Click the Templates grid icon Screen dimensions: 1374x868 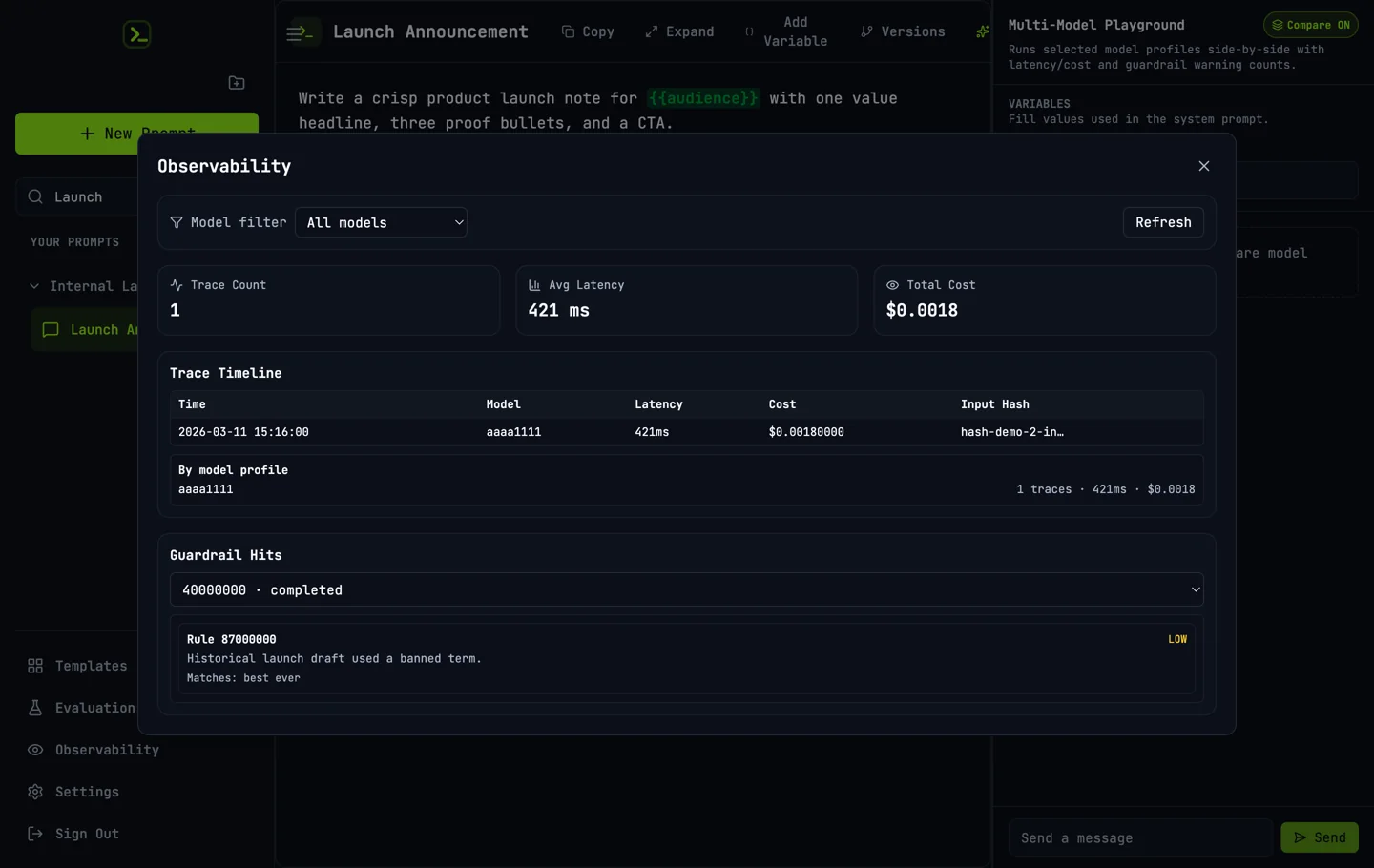tap(35, 666)
